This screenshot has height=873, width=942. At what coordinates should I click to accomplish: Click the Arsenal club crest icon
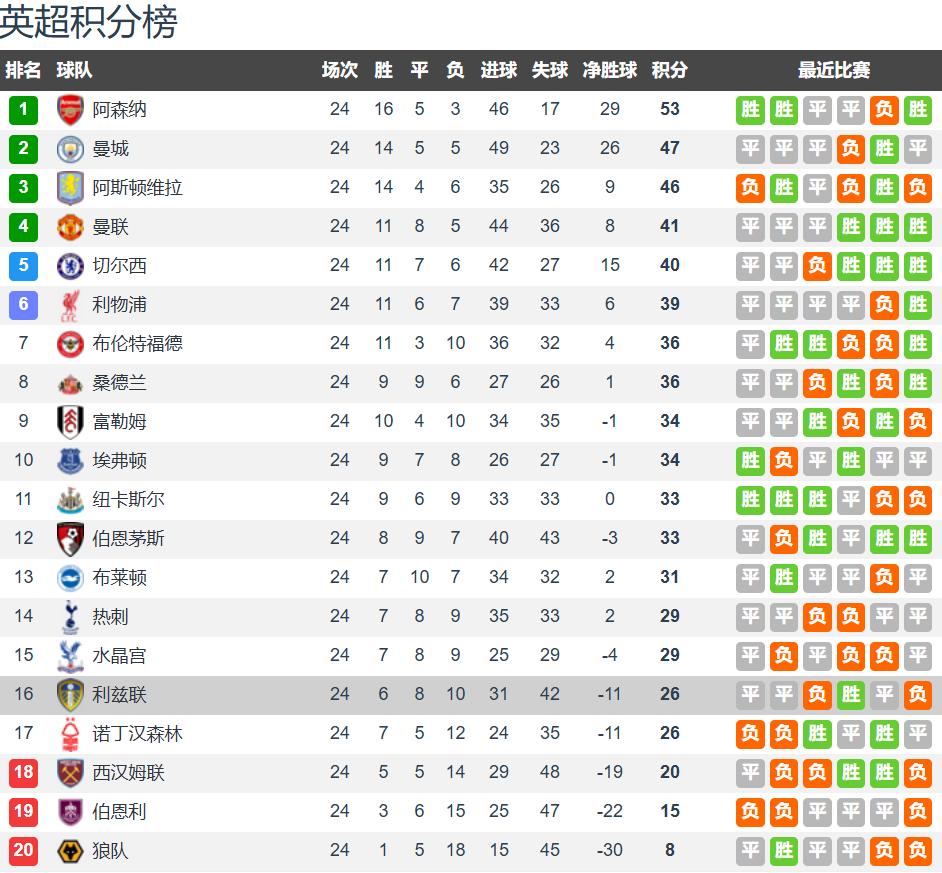pos(70,109)
